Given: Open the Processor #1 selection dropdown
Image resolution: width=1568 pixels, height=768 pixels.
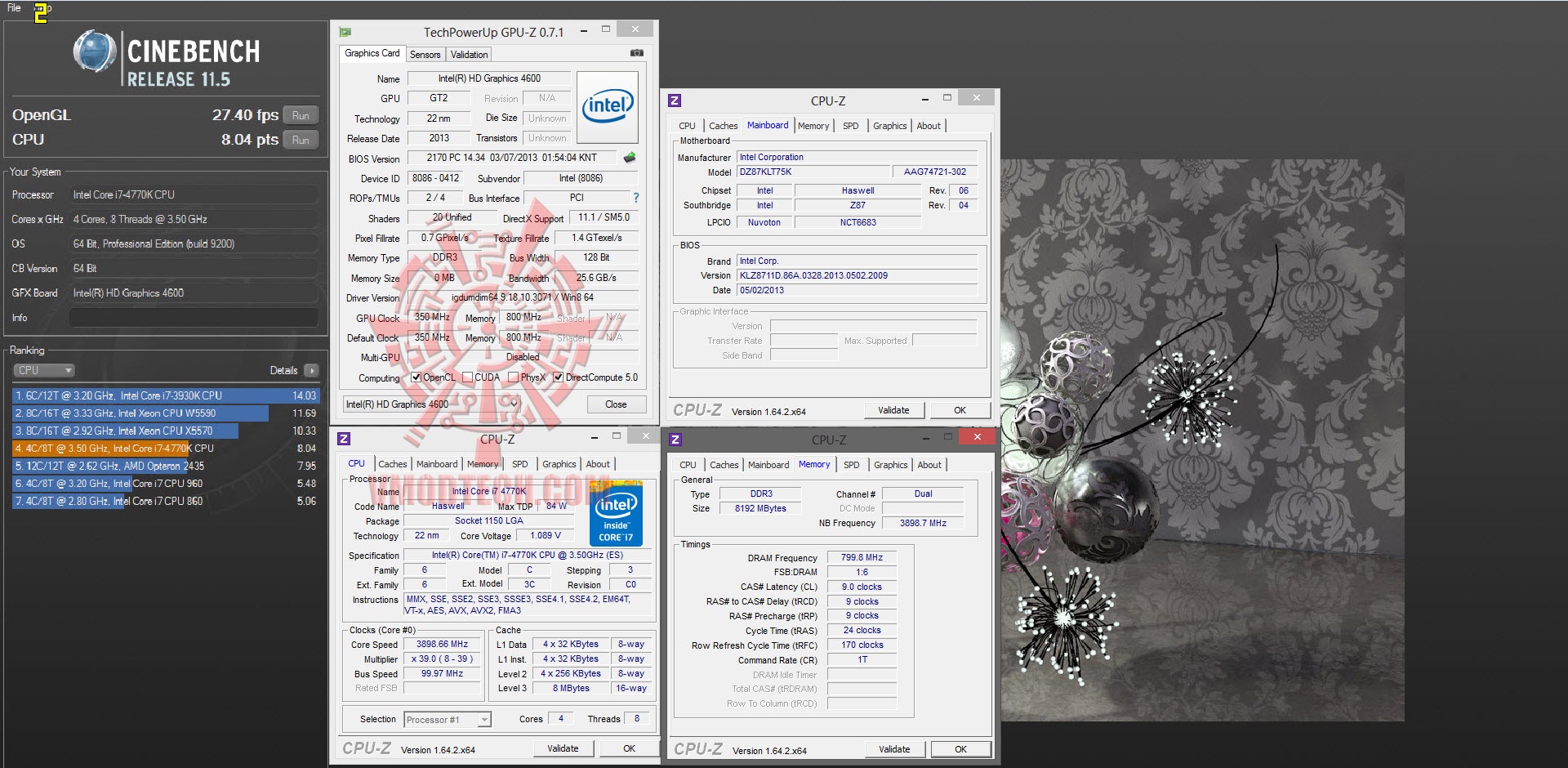Looking at the screenshot, I should [x=448, y=720].
